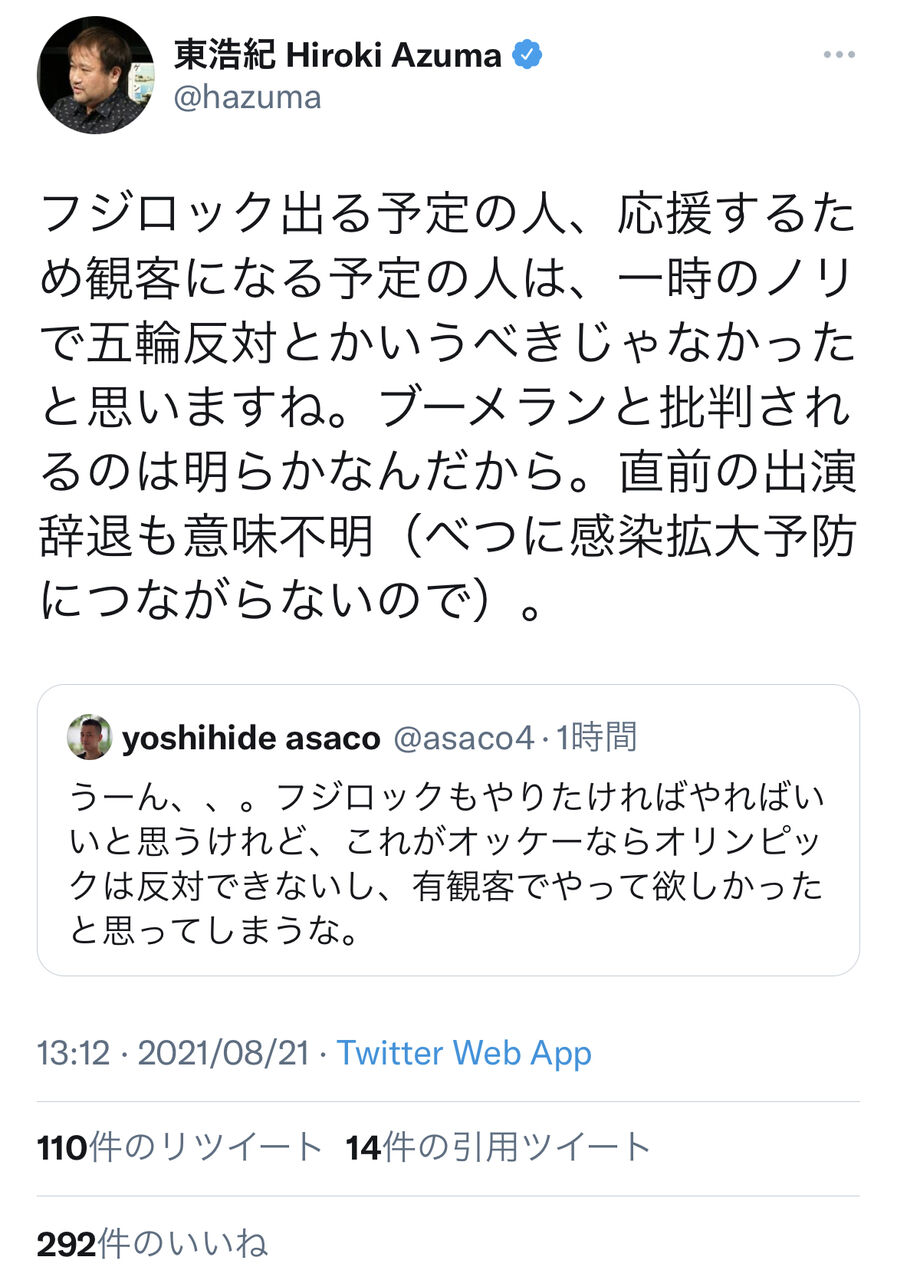Screen dimensions: 897x1280
Task: Click the number 110 in the retweet count
Action: (x=63, y=1148)
